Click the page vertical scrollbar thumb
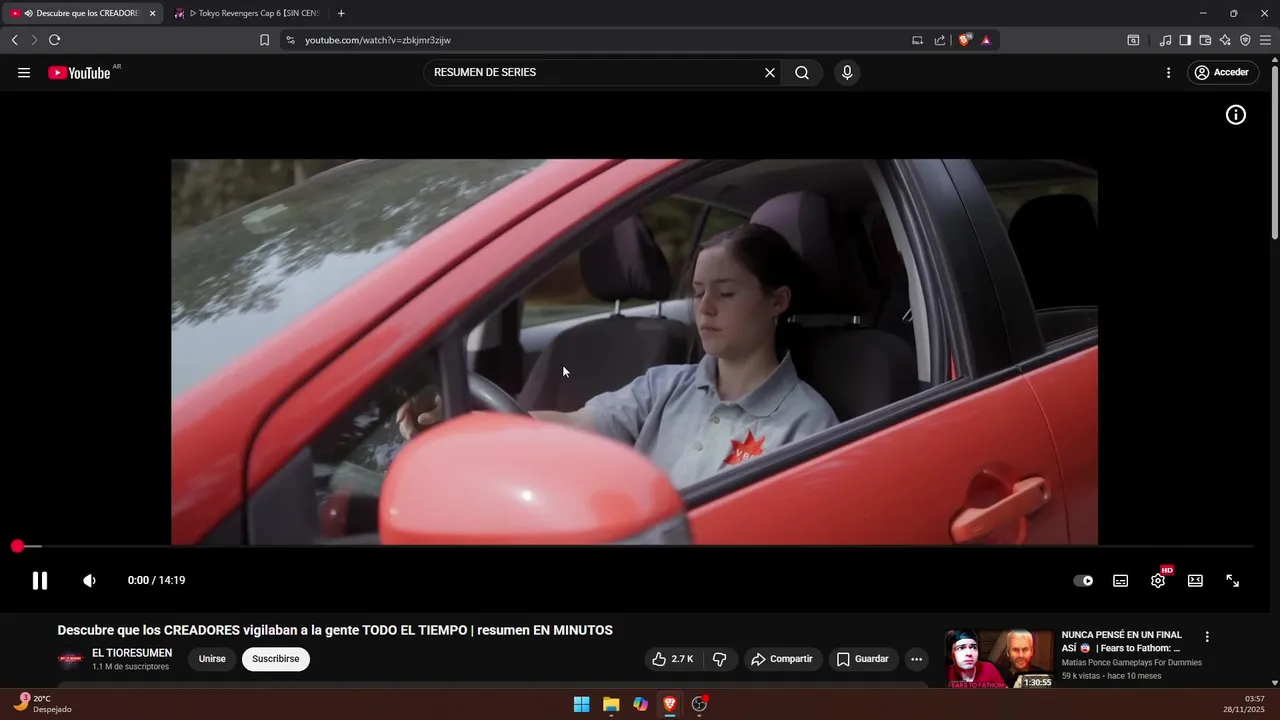This screenshot has width=1280, height=720. coord(1274,152)
